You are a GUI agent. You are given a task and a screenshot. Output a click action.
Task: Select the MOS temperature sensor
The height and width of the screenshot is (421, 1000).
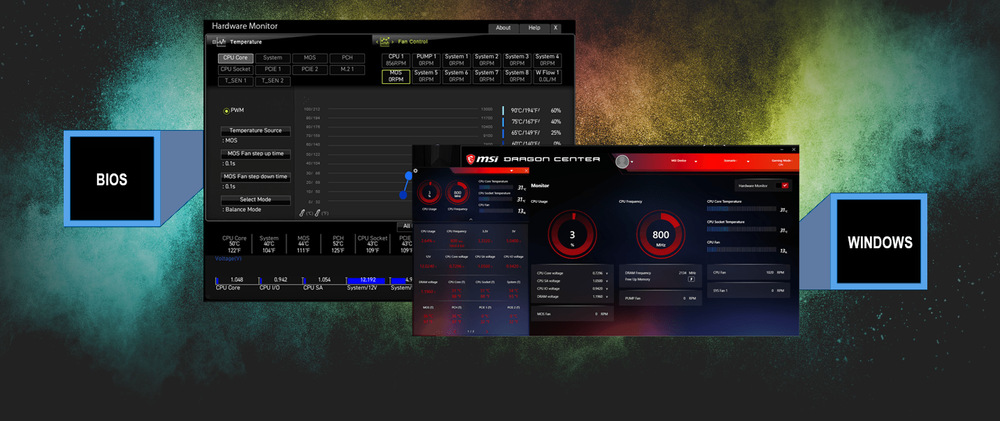(x=310, y=57)
